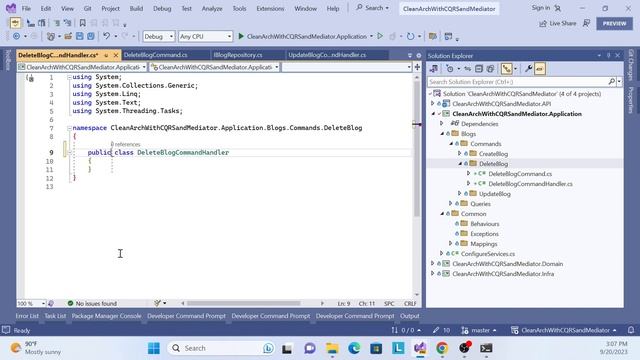Viewport: 640px width, 360px height.
Task: Toggle bookmark icon in top toolbar
Action: (x=82, y=23)
